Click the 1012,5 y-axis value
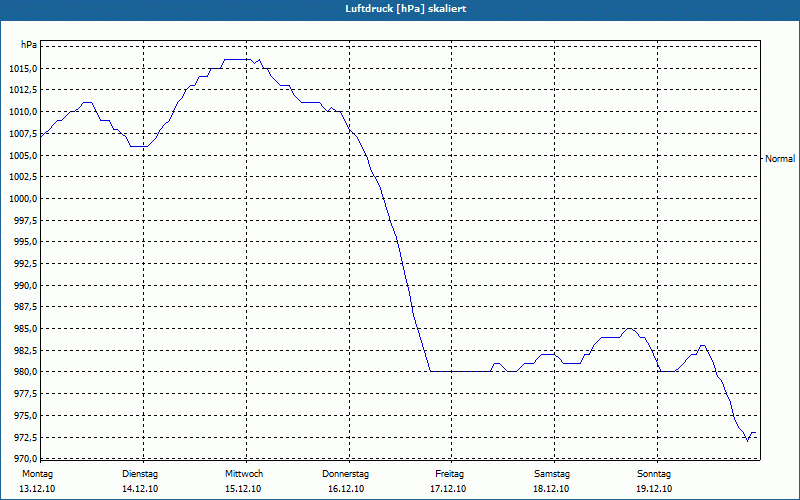Viewport: 800px width, 500px height. [23, 90]
